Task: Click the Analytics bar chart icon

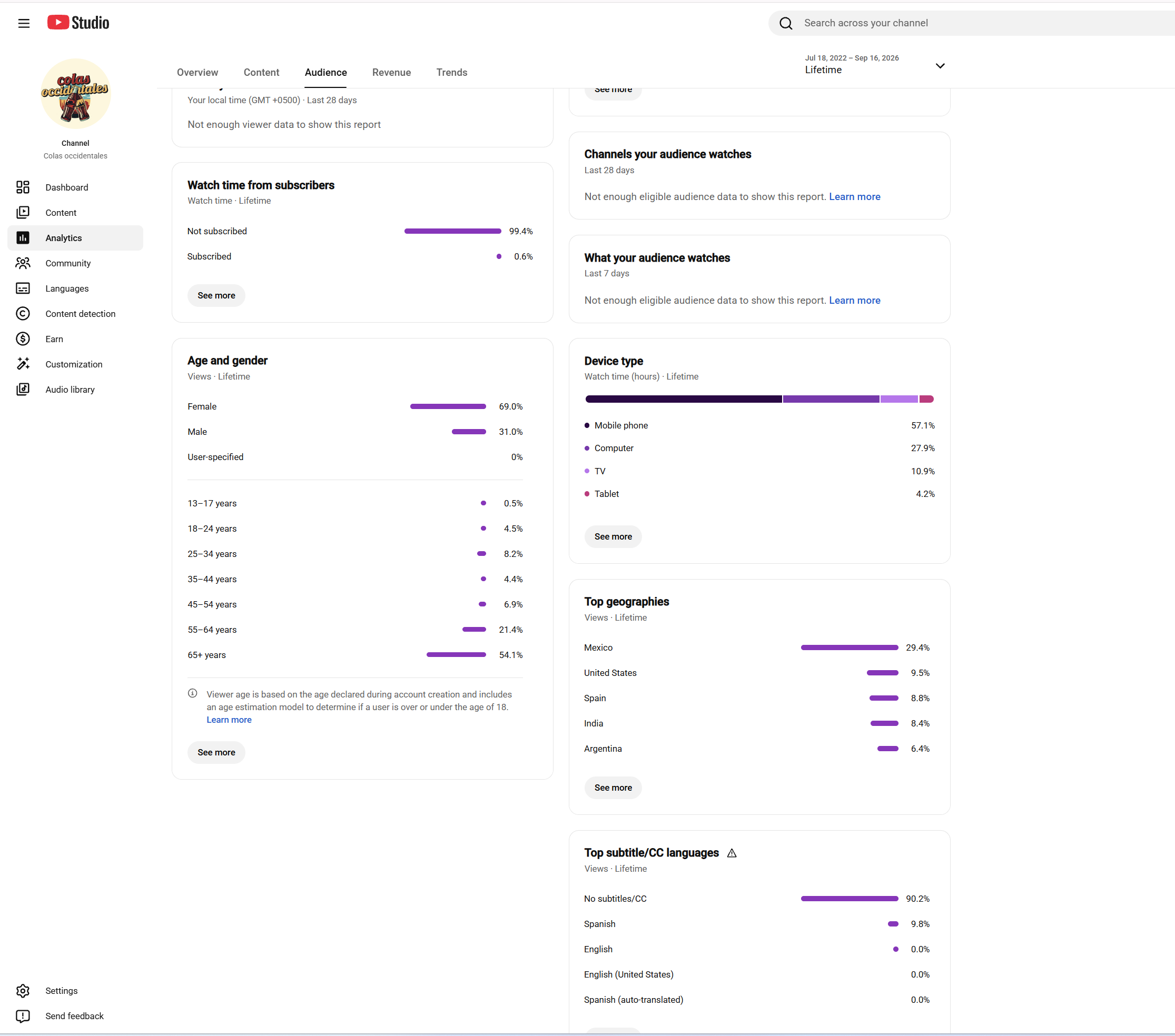Action: click(23, 238)
